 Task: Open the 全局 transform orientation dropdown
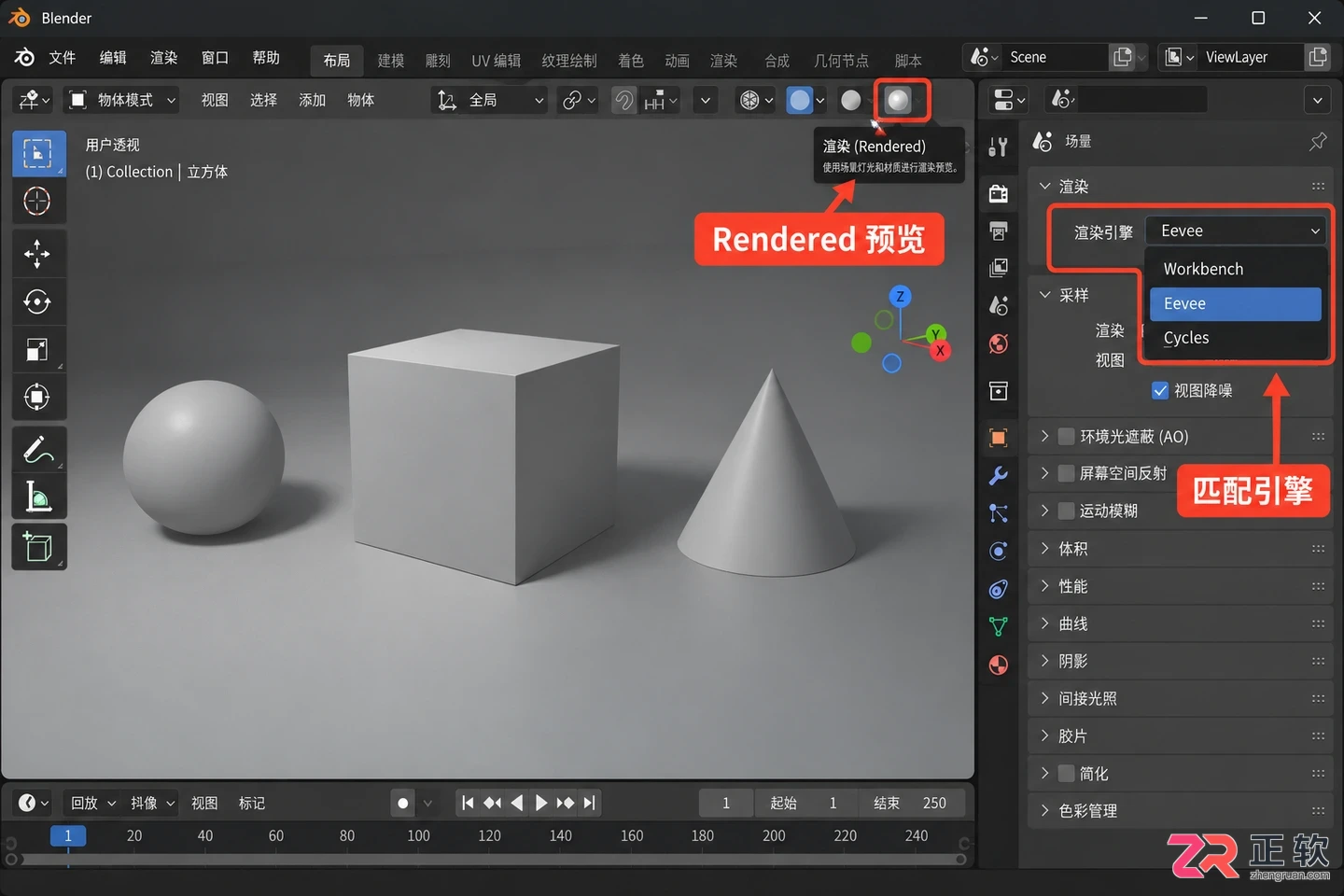pyautogui.click(x=490, y=100)
